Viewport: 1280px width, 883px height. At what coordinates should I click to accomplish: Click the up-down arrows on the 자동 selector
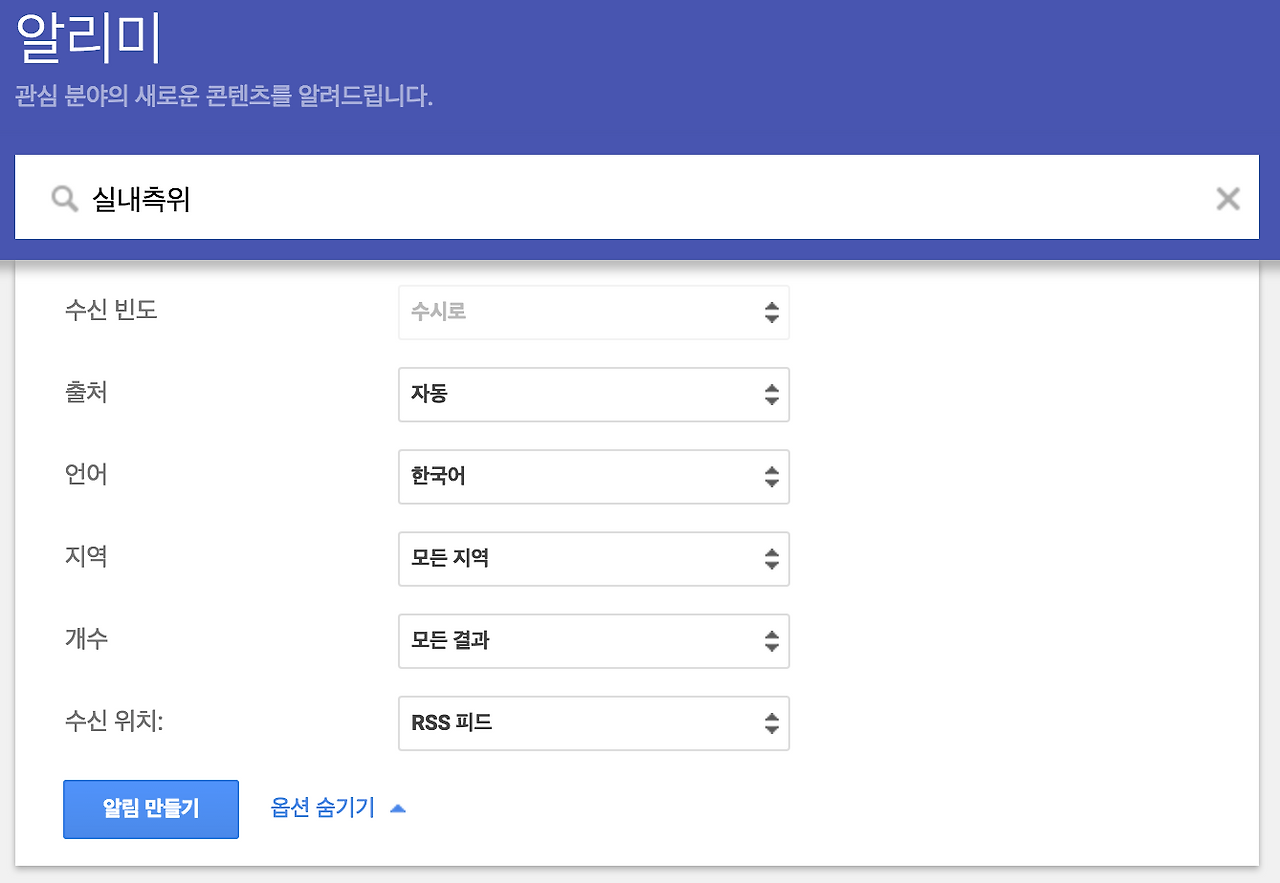click(x=771, y=394)
